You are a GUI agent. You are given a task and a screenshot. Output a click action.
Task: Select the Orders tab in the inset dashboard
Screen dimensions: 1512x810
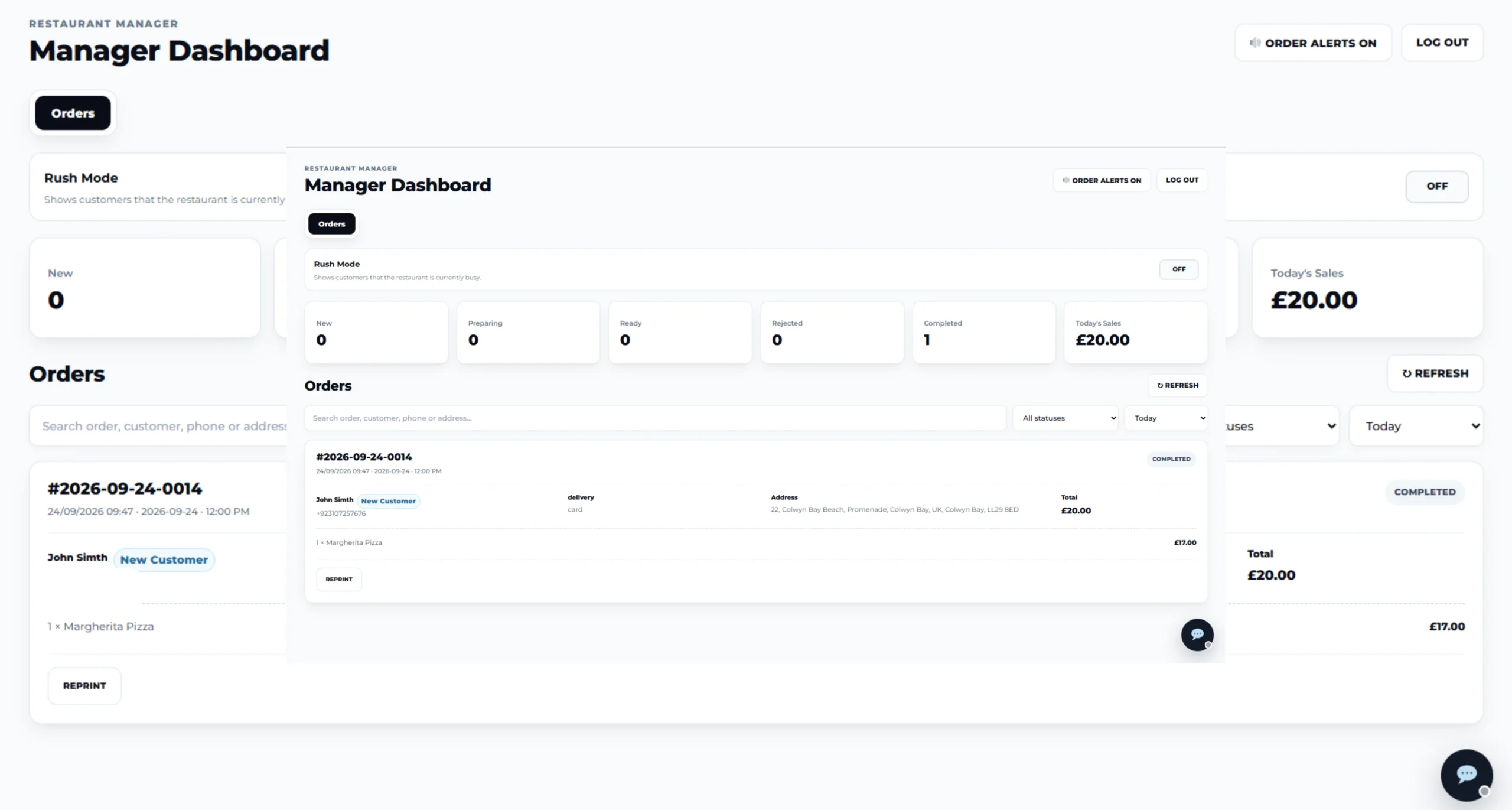(x=331, y=224)
